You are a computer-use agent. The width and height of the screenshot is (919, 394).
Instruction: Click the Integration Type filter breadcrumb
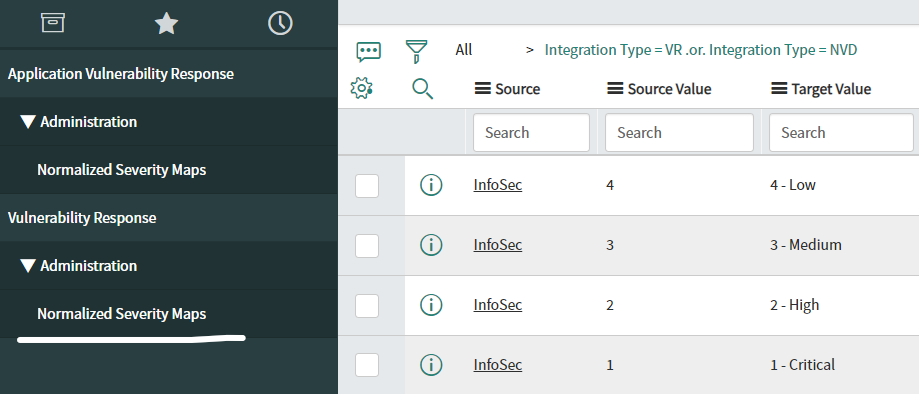[x=700, y=50]
